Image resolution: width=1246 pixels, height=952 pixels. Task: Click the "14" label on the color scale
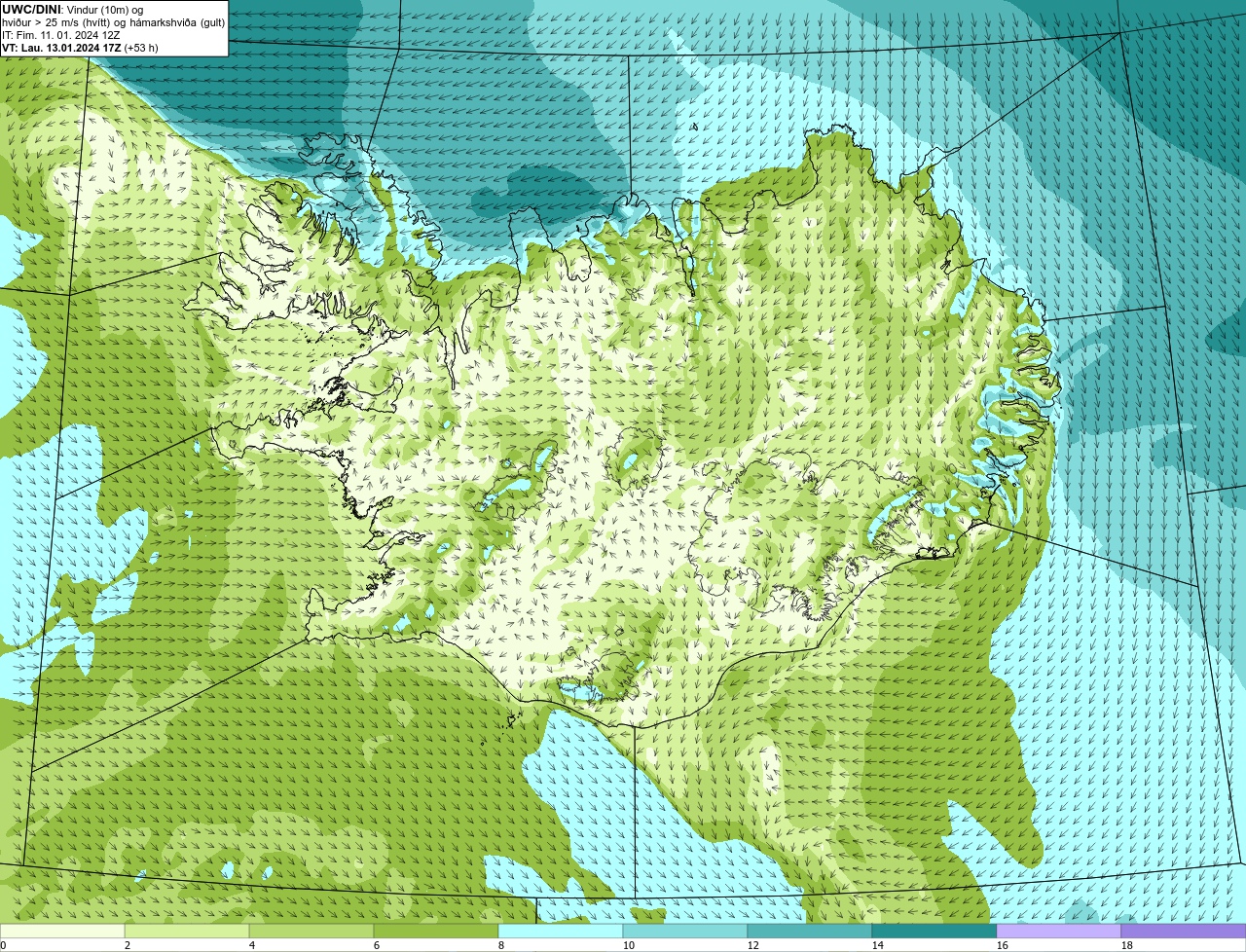point(878,945)
